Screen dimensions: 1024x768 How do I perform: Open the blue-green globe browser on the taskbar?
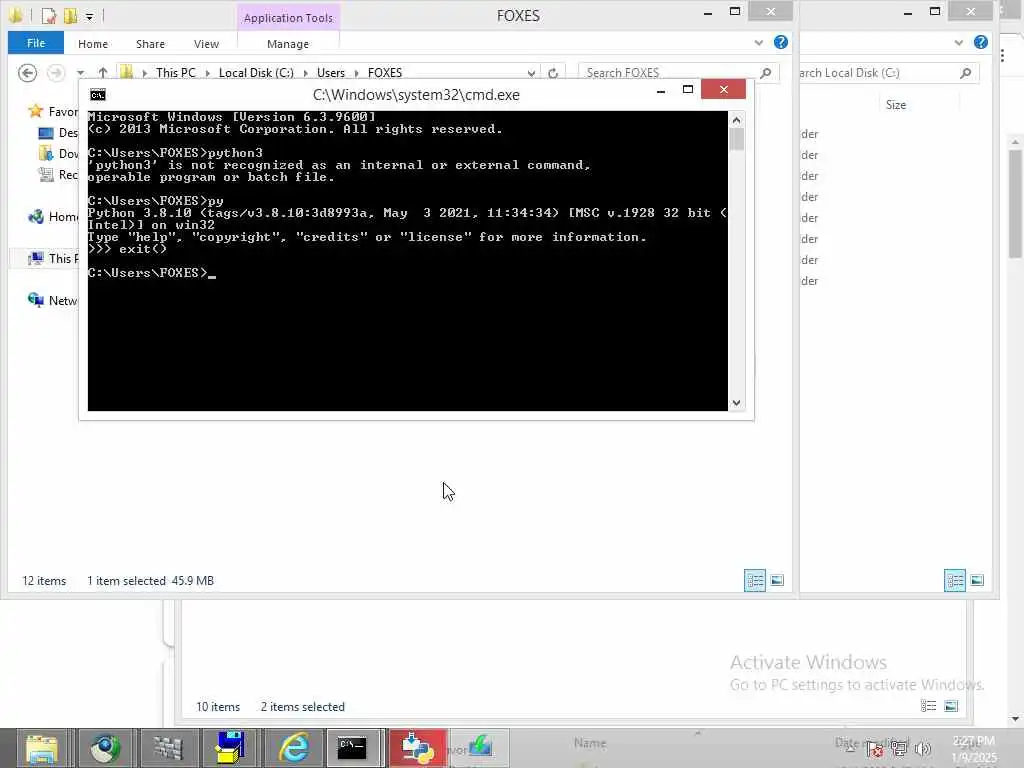[x=105, y=748]
